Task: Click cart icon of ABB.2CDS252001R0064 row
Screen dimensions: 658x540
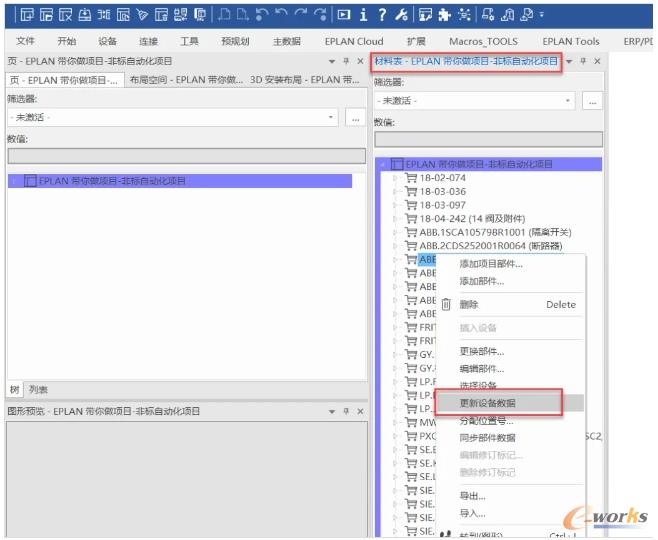Action: 411,245
